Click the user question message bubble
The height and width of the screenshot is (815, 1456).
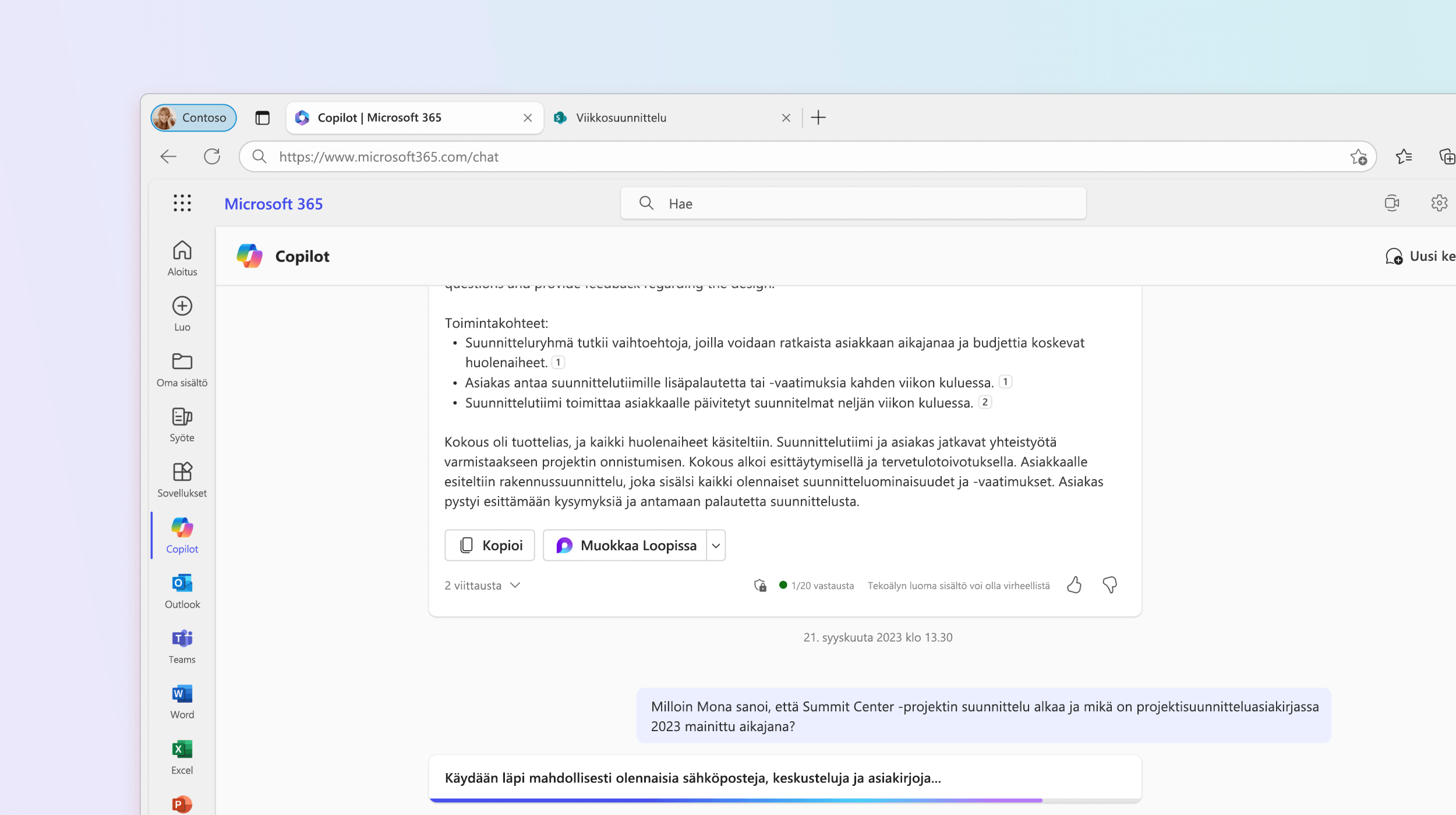pos(984,716)
